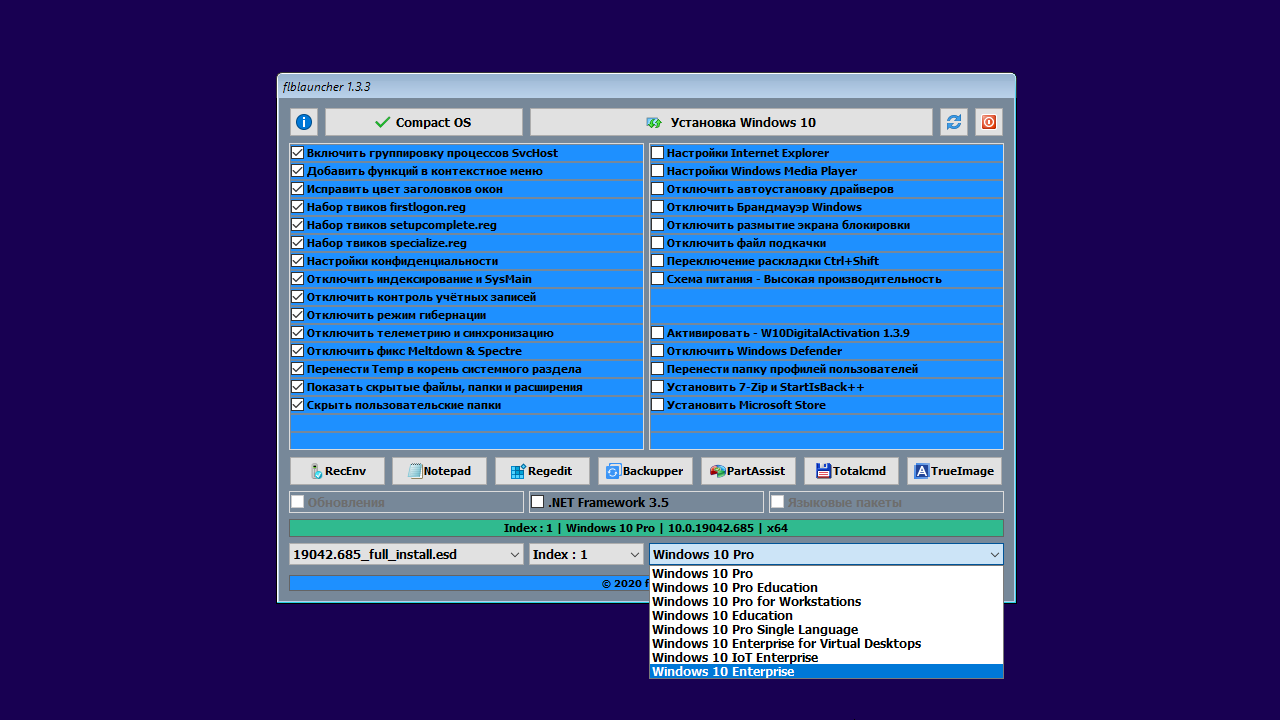Click the red power-off icon button
Viewport: 1280px width, 720px height.
tap(988, 122)
